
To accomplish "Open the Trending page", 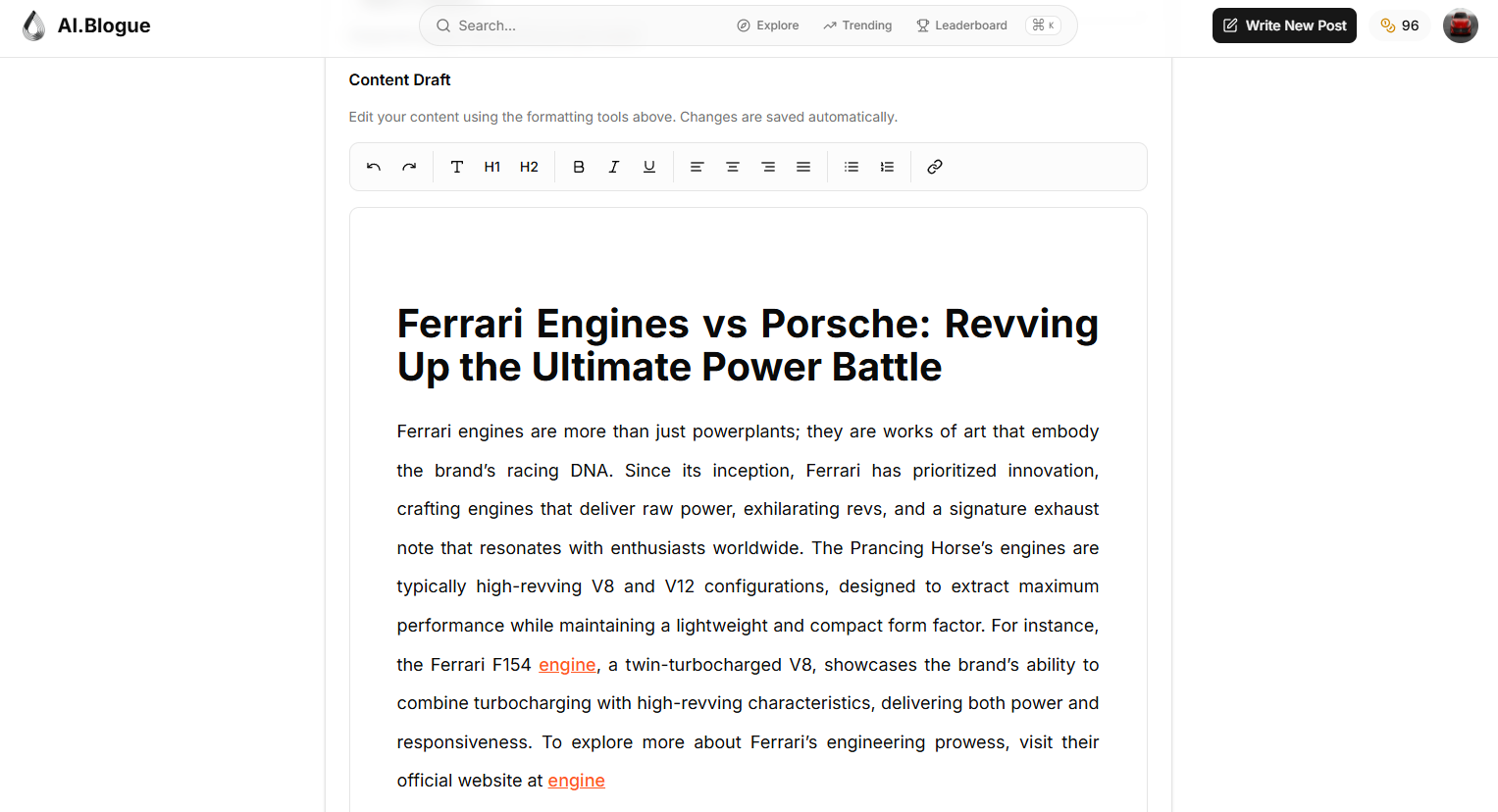I will [x=857, y=25].
